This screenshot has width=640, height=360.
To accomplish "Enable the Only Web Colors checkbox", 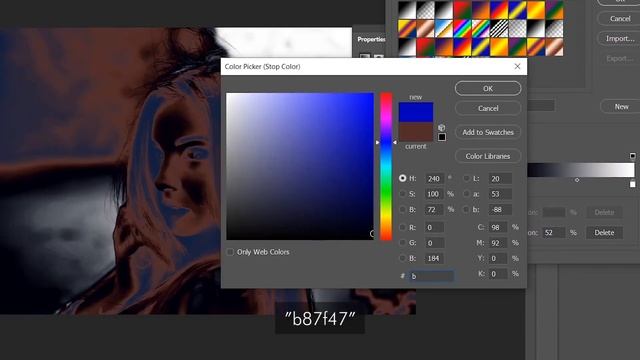I will [x=230, y=252].
